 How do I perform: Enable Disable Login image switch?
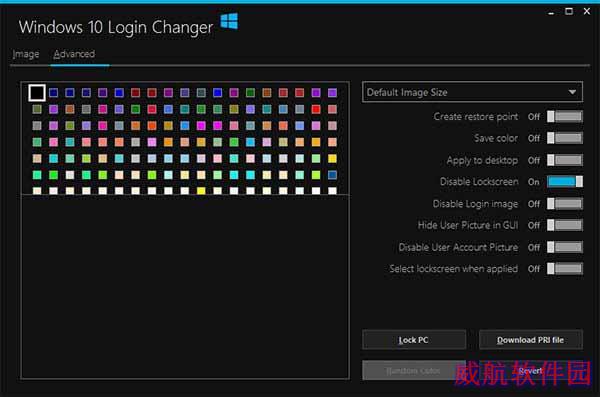pyautogui.click(x=565, y=204)
